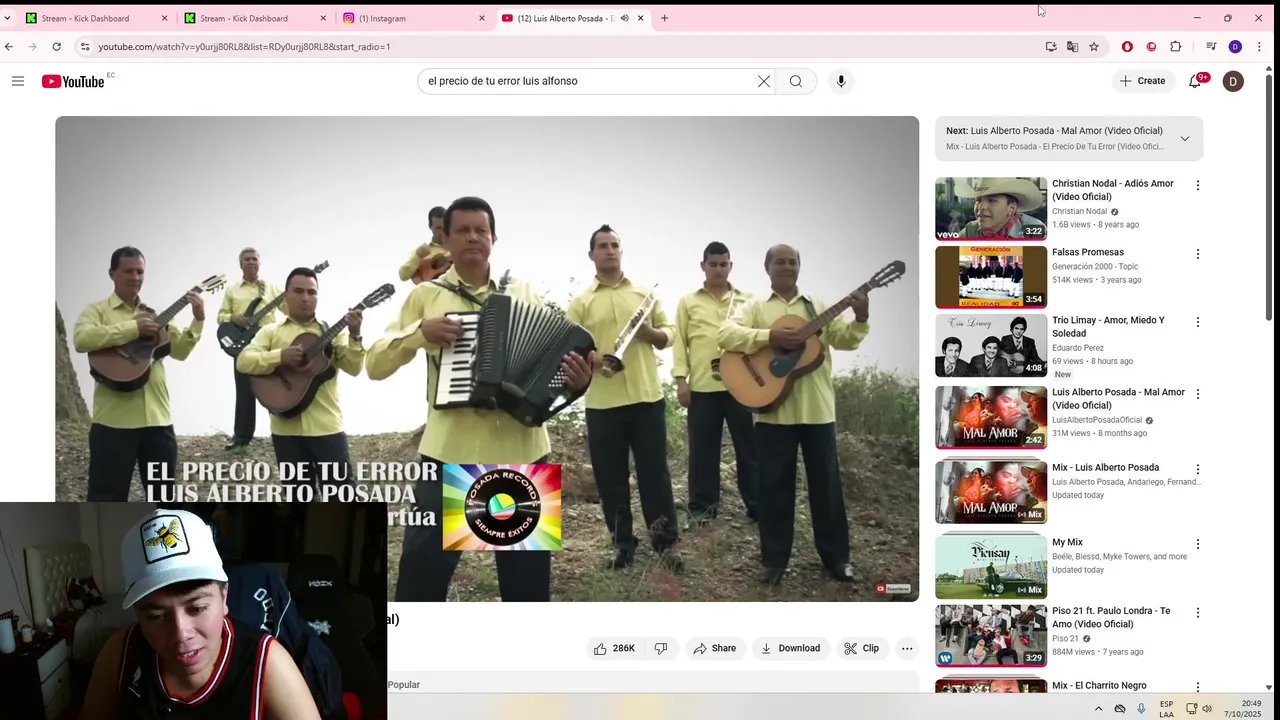
Task: View site information icon in address bar
Action: coord(85,46)
